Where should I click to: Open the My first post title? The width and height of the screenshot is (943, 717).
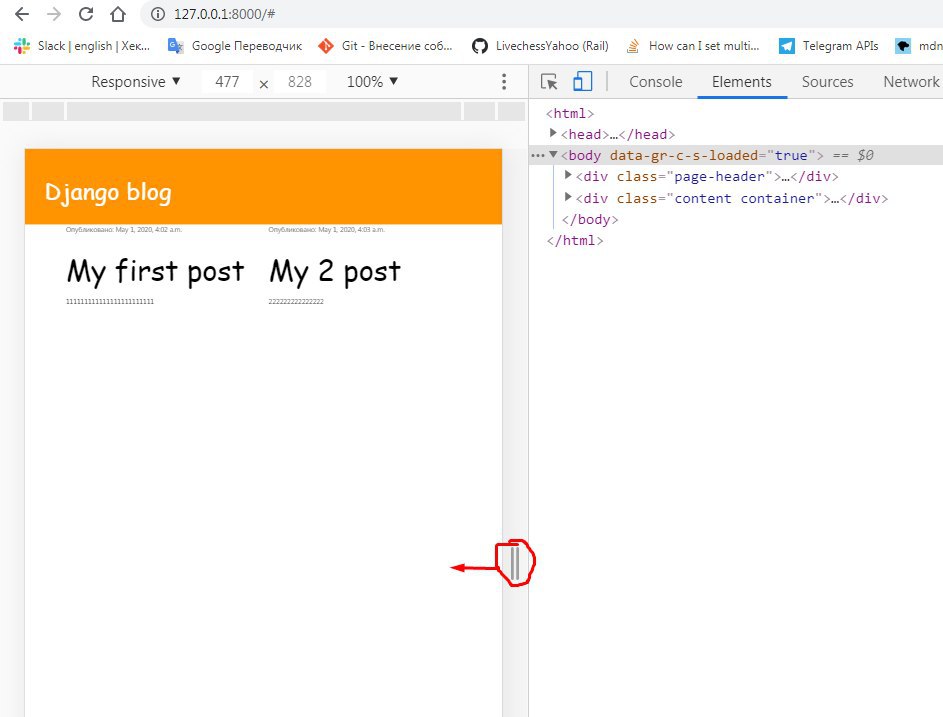click(156, 271)
